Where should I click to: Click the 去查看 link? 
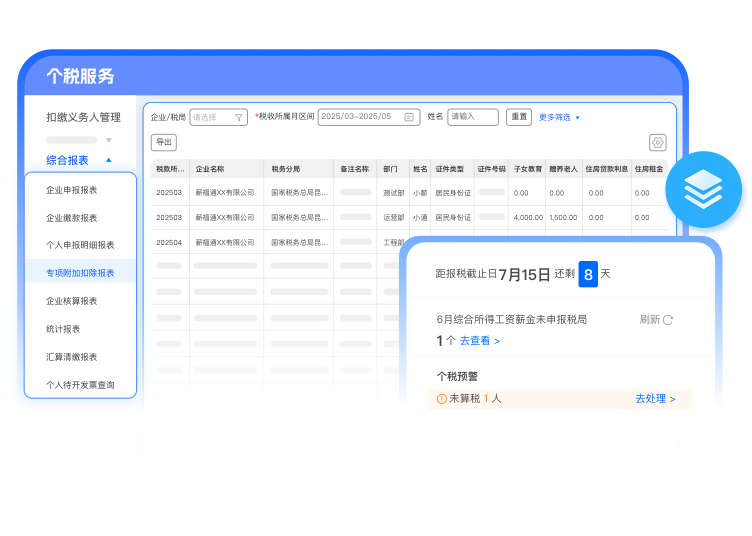click(x=480, y=341)
